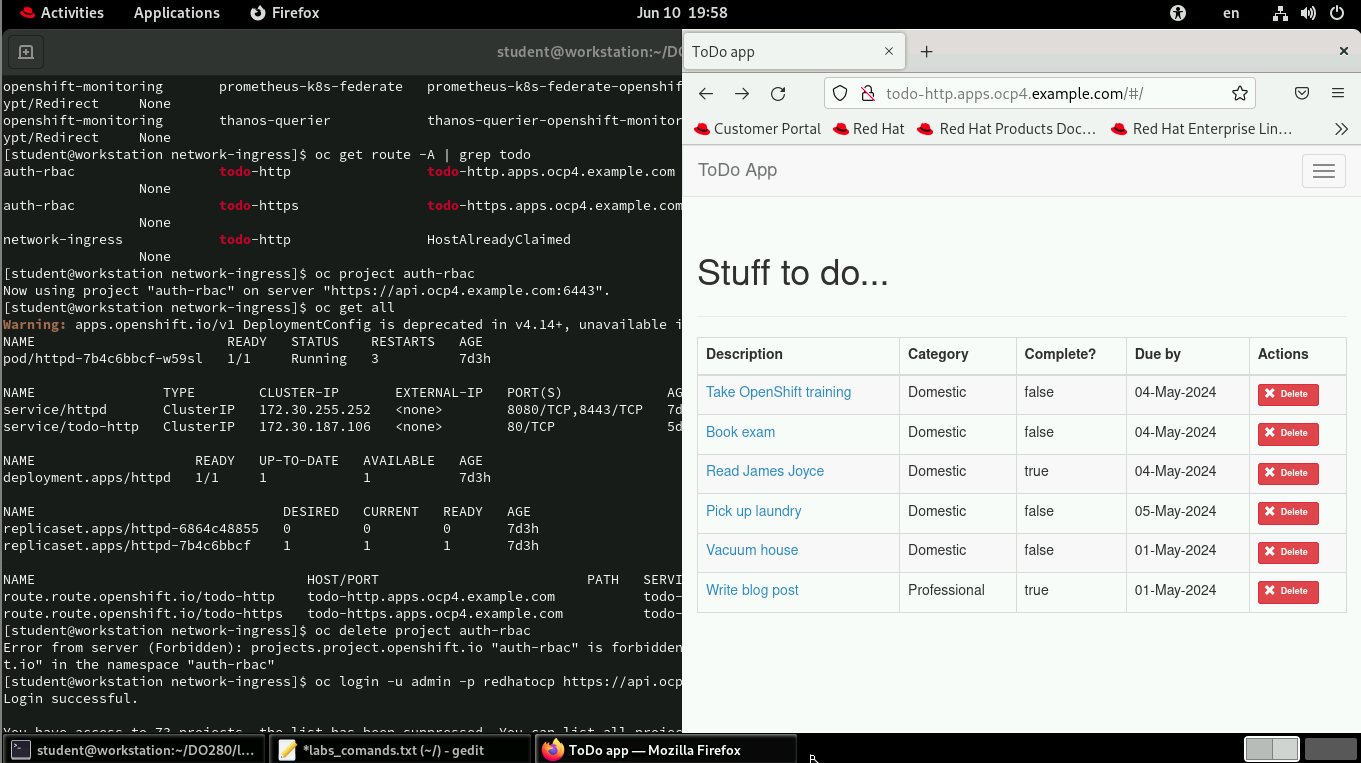Click the browser back navigation arrow
Image resolution: width=1361 pixels, height=763 pixels.
[x=706, y=93]
